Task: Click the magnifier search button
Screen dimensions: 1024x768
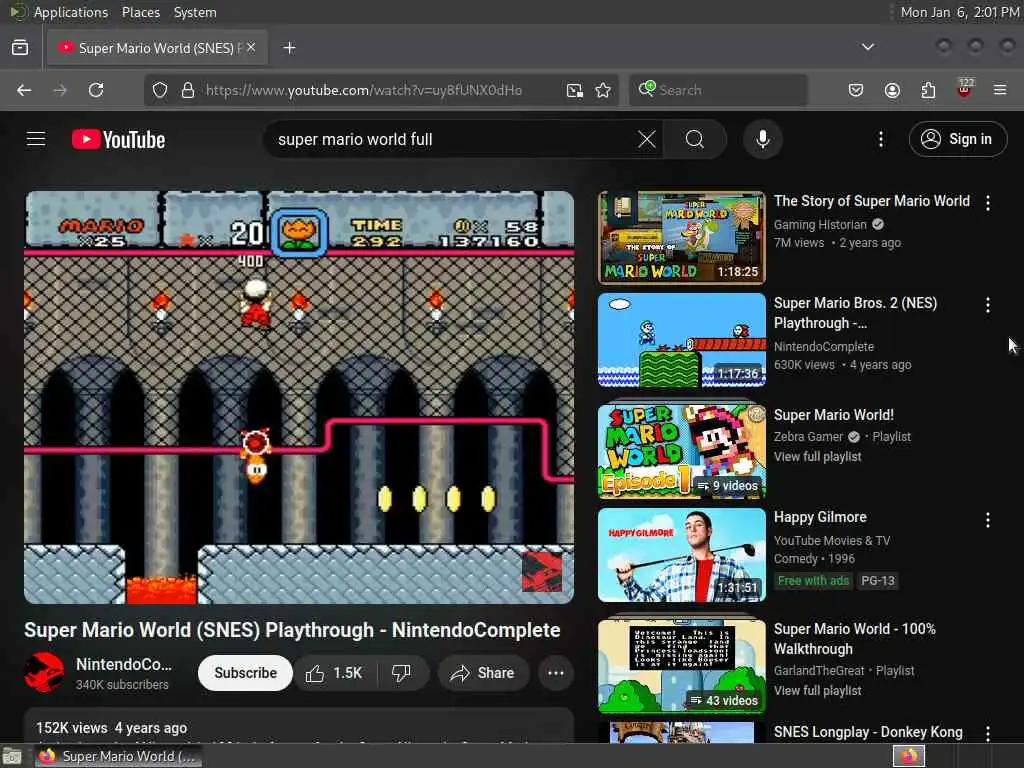Action: 694,139
